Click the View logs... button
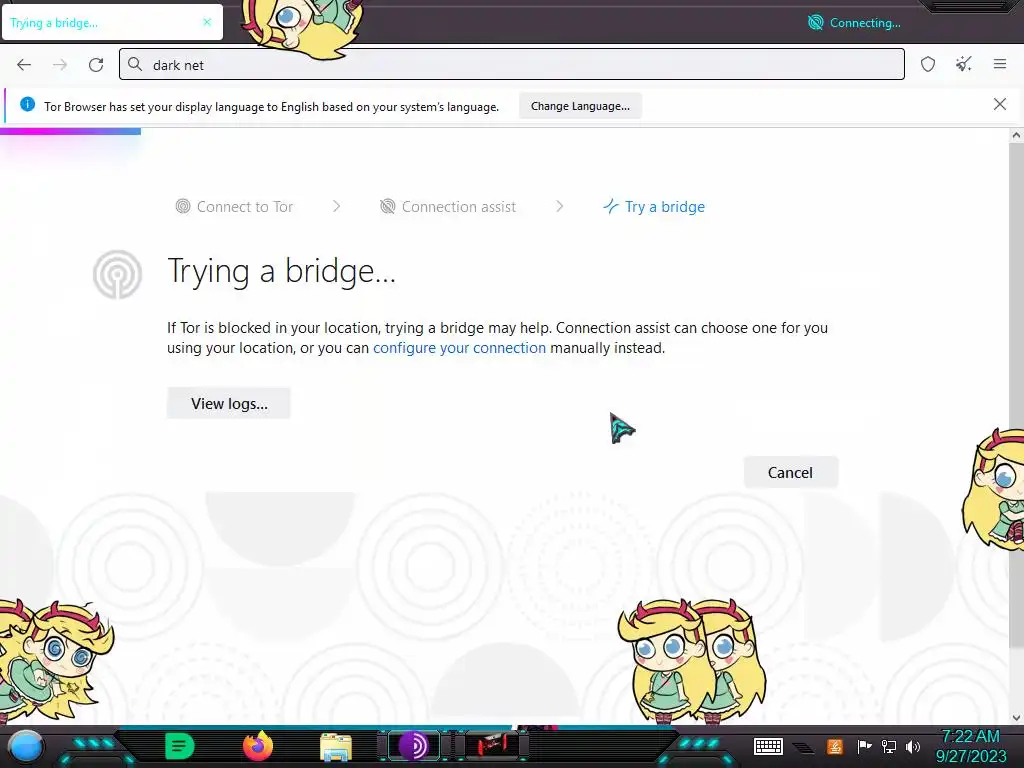 pos(229,404)
